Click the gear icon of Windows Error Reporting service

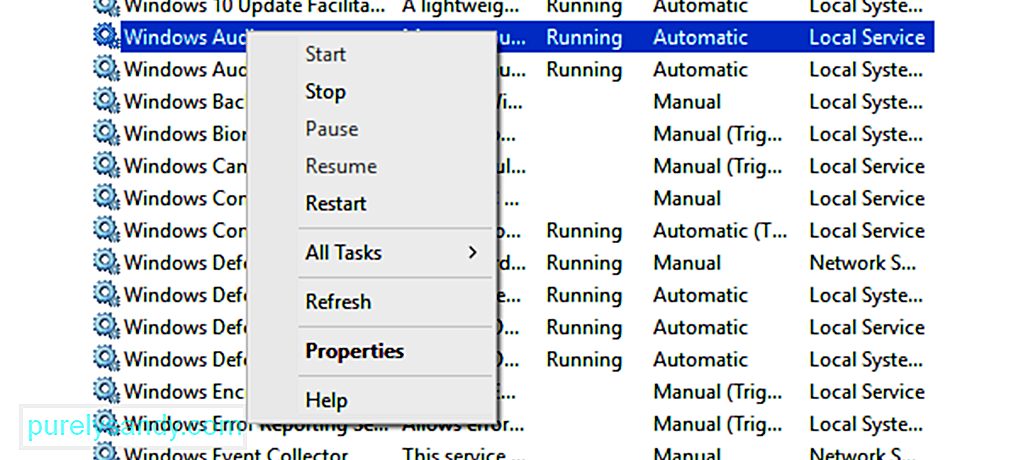pyautogui.click(x=106, y=423)
